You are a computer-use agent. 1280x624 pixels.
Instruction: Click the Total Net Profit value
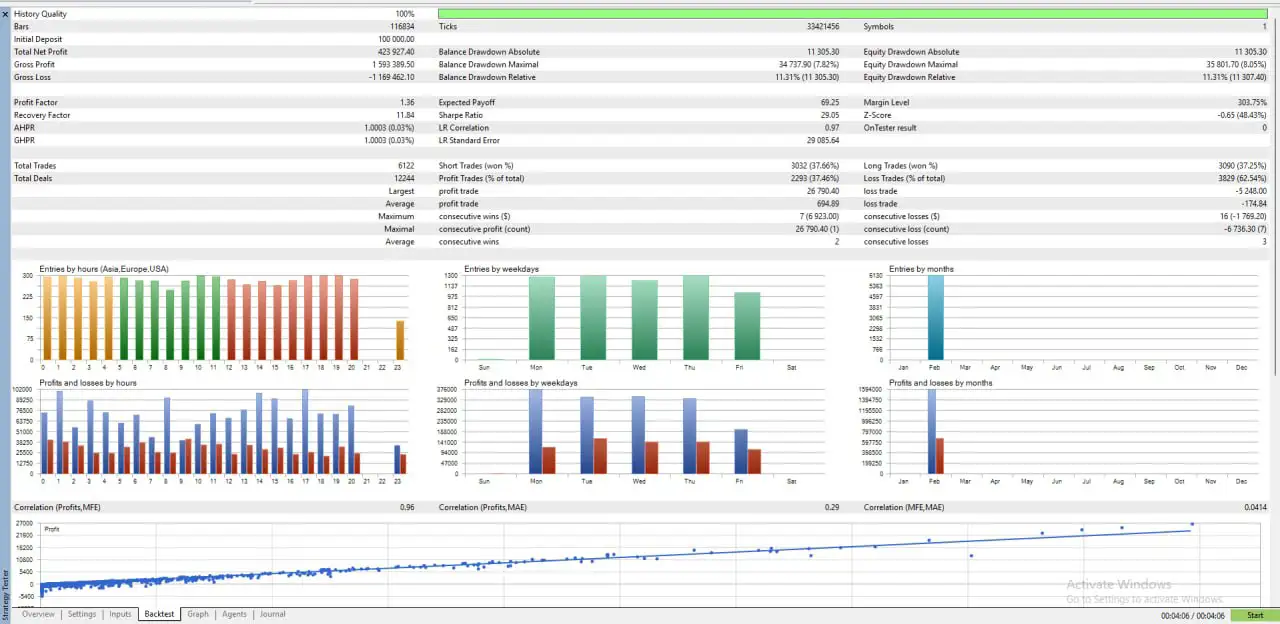click(392, 52)
